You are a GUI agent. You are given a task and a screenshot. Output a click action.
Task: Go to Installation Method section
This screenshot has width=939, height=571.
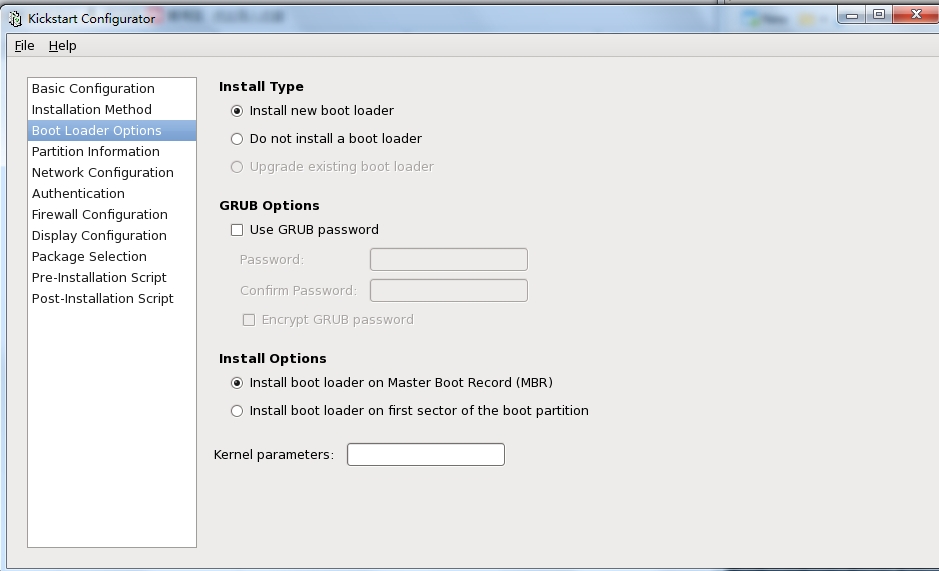coord(112,110)
